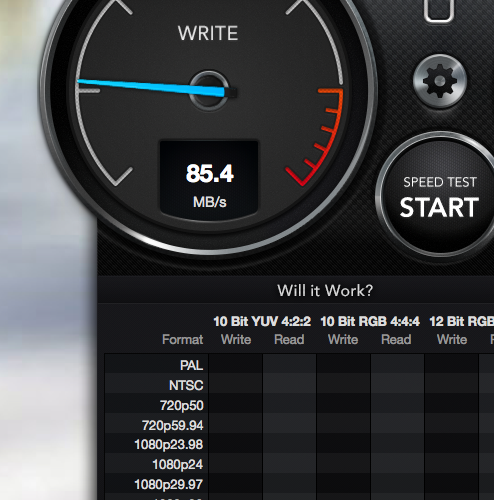Click the needle's center hub
This screenshot has height=500, width=494.
[209, 91]
